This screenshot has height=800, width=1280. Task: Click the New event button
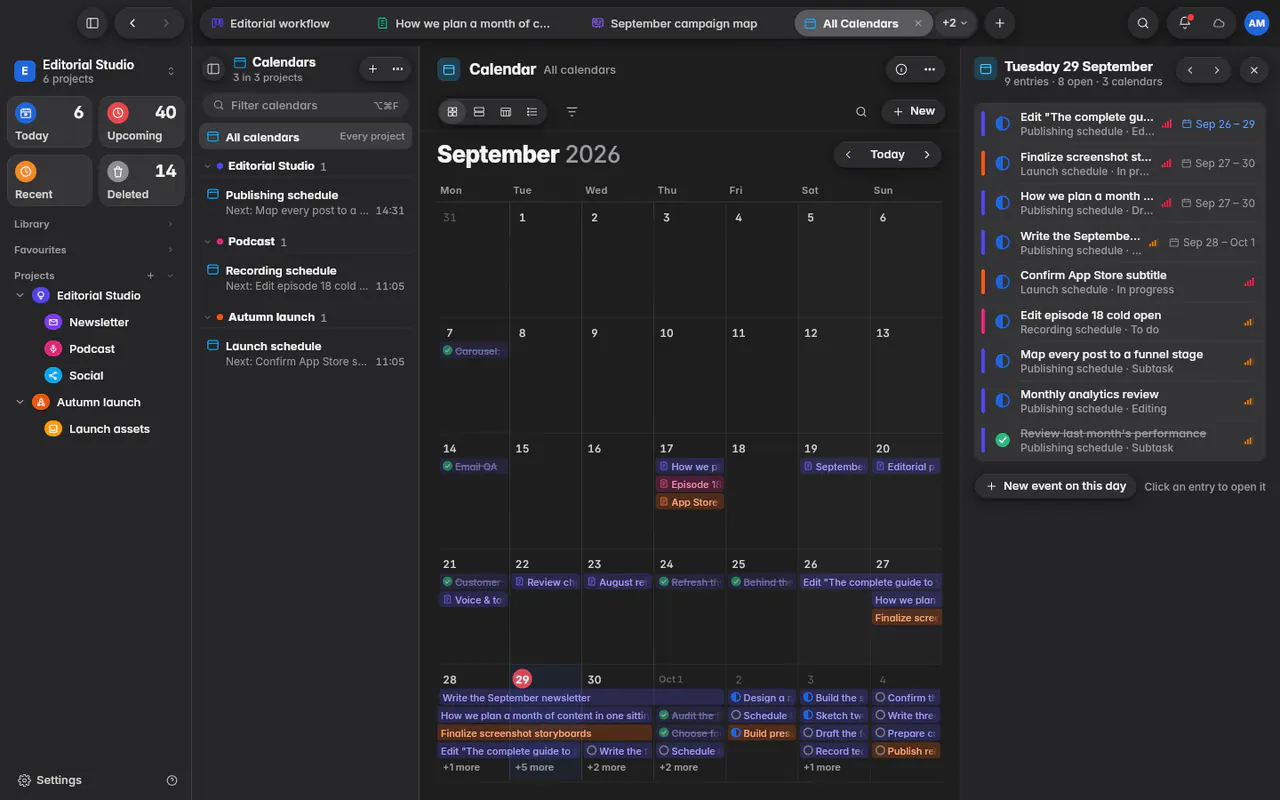[914, 112]
